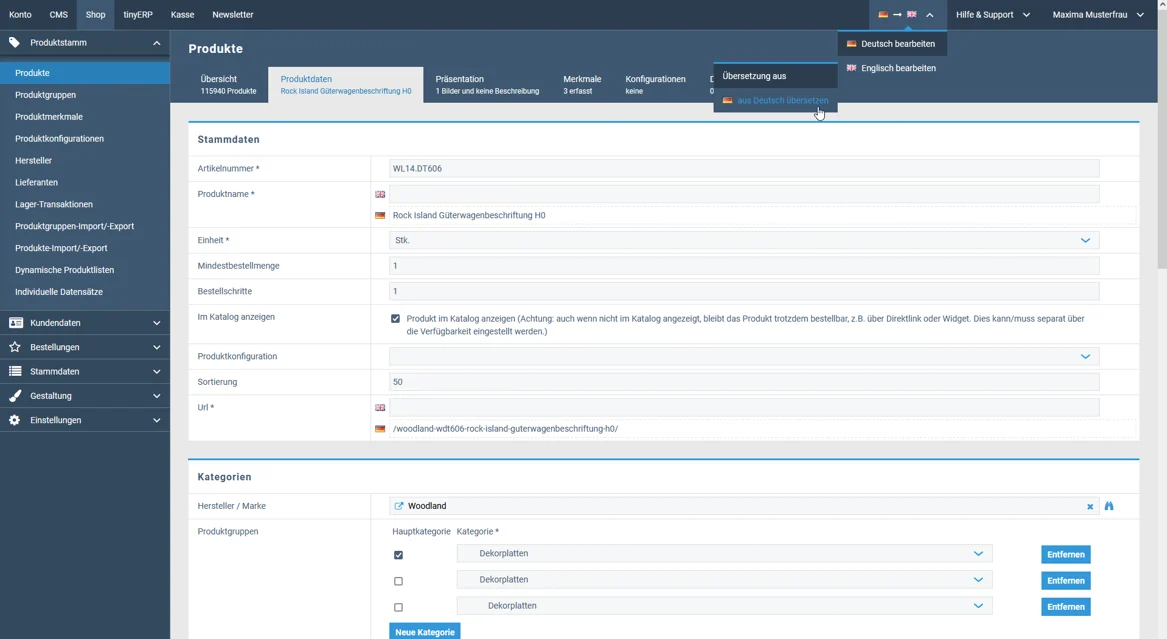Image resolution: width=1167 pixels, height=639 pixels.
Task: Click the Mindestbestellmenge input field
Action: tap(744, 266)
